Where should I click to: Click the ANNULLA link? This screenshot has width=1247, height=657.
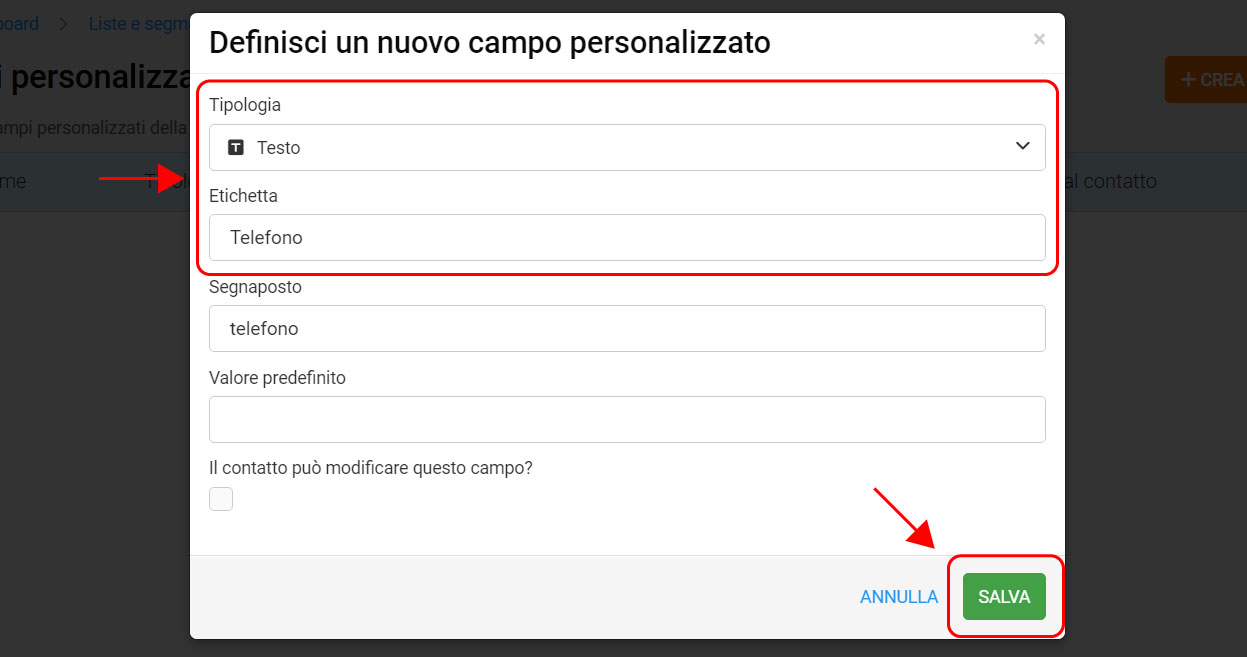(x=899, y=597)
